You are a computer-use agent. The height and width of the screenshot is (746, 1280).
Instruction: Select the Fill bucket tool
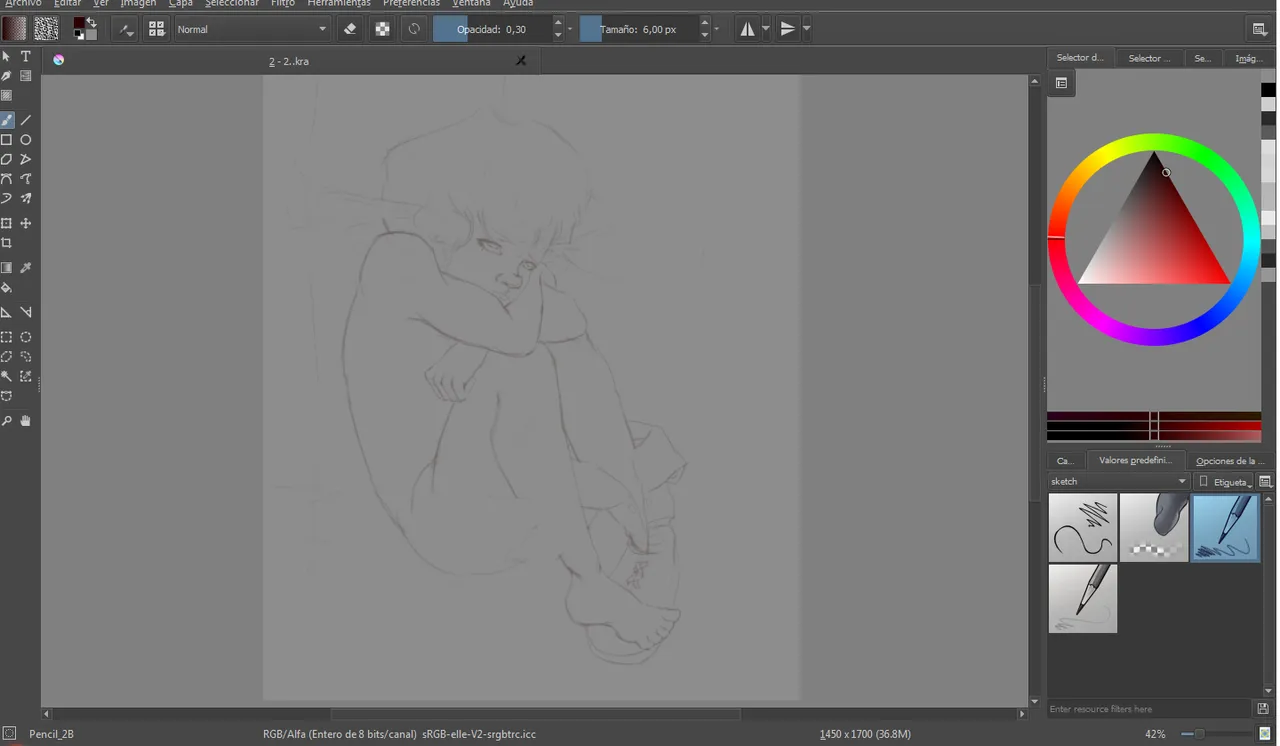coord(7,288)
